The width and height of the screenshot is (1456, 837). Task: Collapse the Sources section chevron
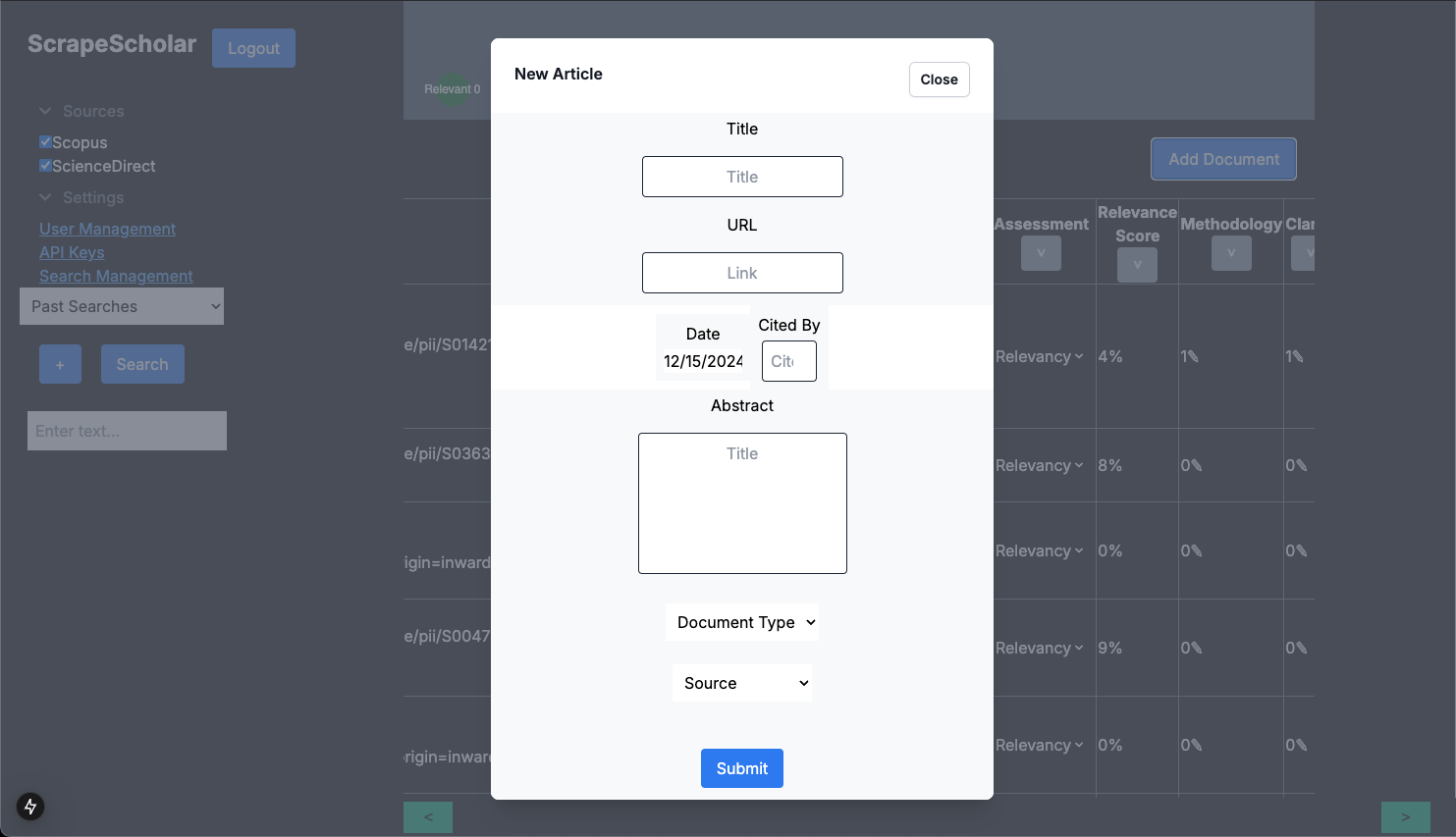[x=45, y=111]
